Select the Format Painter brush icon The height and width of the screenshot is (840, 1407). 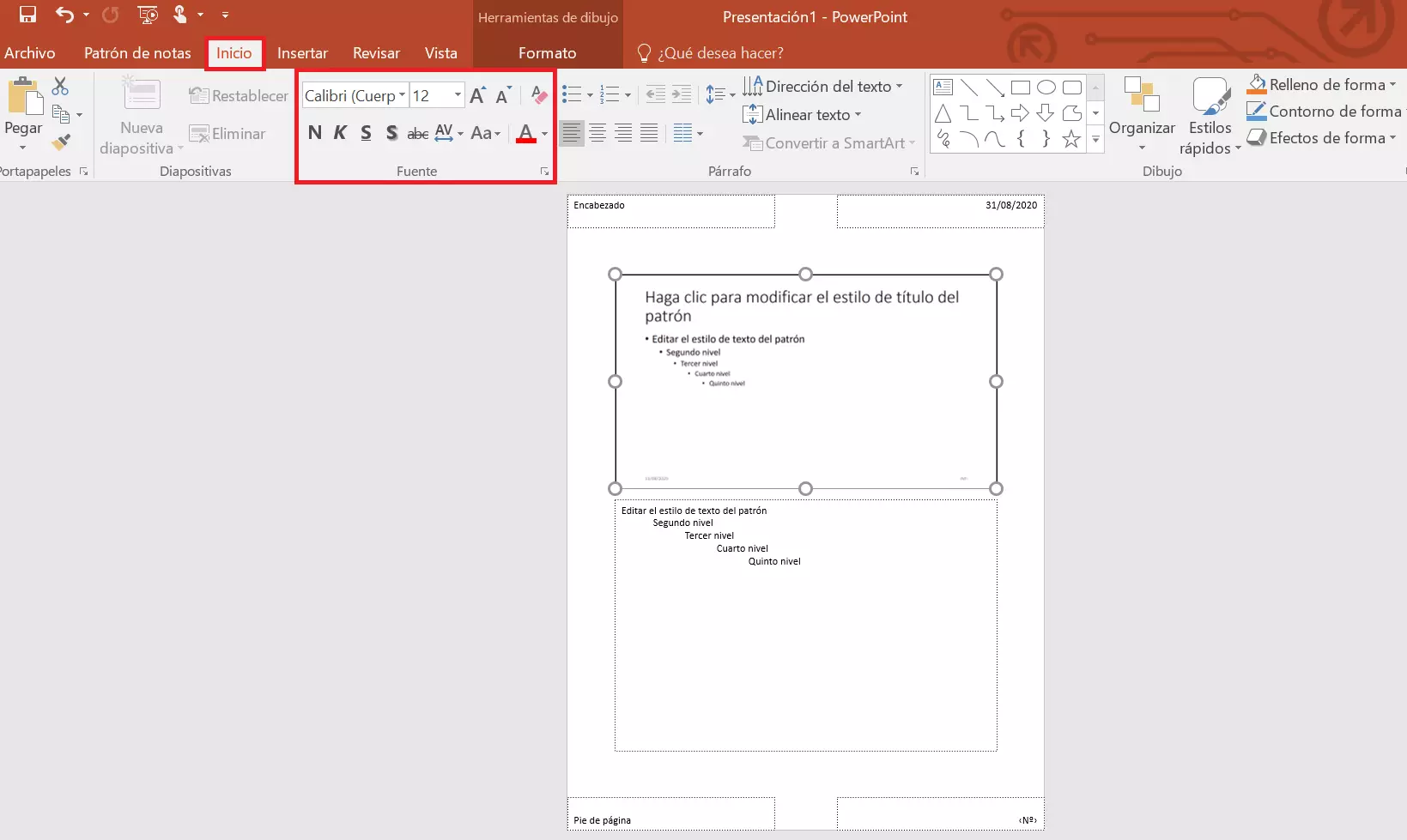(x=60, y=142)
